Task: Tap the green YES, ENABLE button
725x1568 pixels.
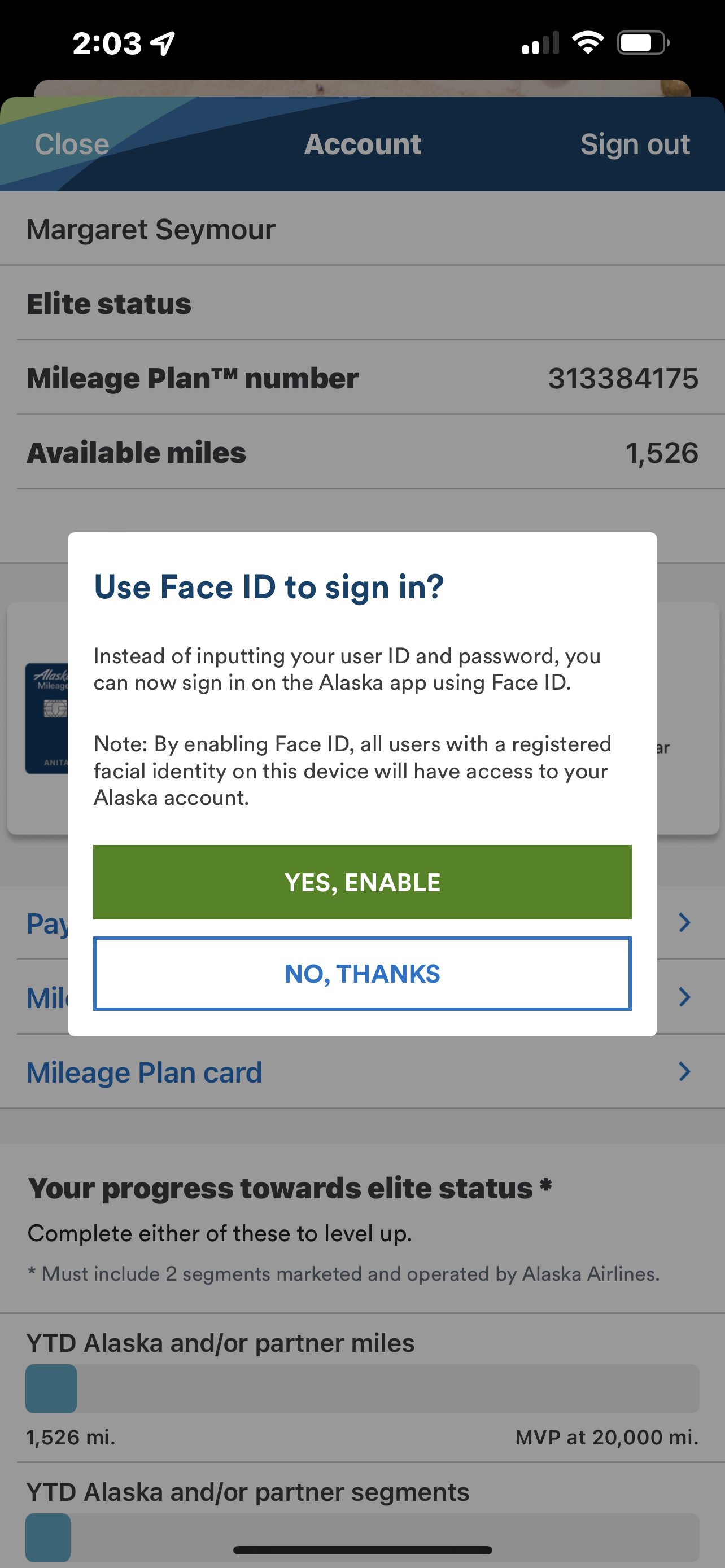Action: (x=362, y=882)
